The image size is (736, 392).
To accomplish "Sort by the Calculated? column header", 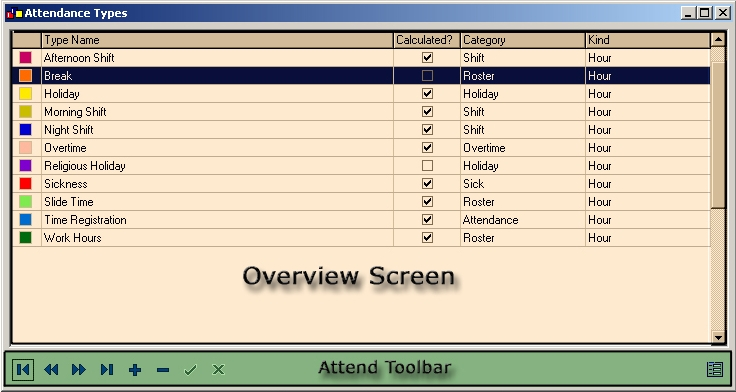I will coord(427,40).
